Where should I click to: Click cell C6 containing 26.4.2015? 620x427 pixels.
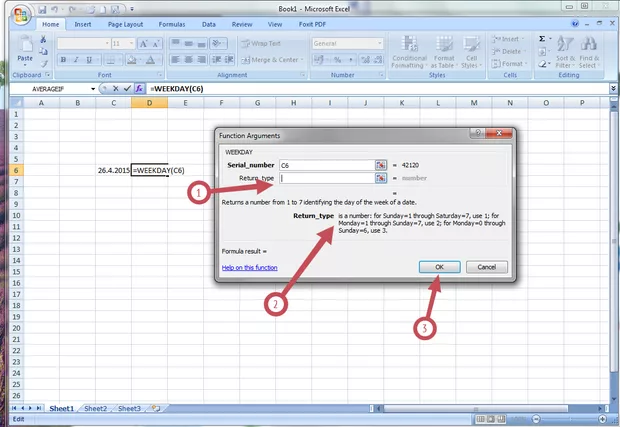click(x=113, y=170)
